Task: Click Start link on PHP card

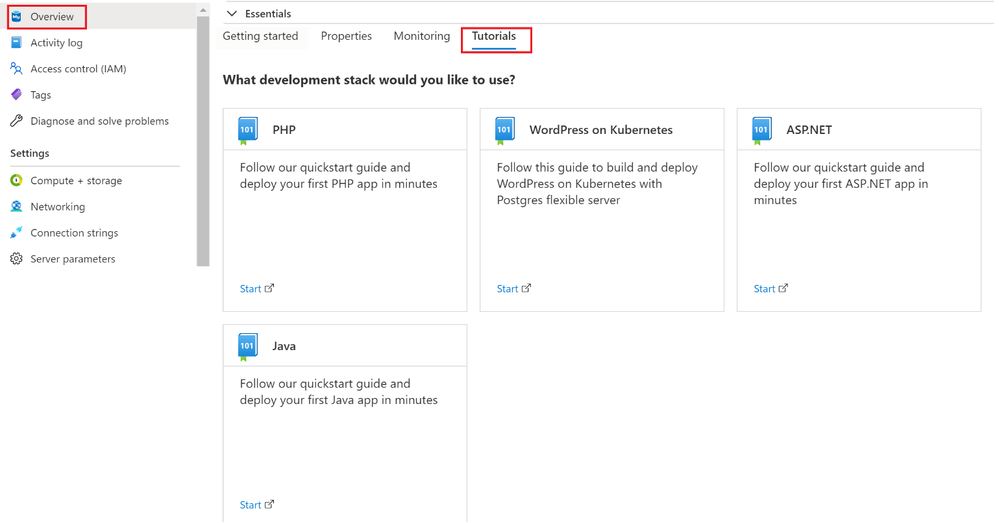Action: [250, 289]
